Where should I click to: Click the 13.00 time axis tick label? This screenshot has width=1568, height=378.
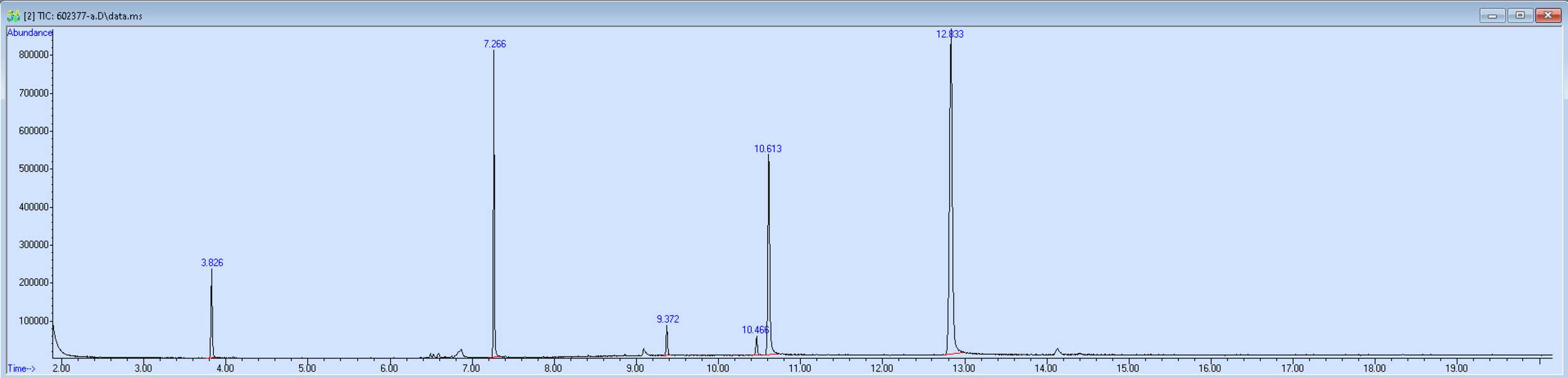coord(964,368)
